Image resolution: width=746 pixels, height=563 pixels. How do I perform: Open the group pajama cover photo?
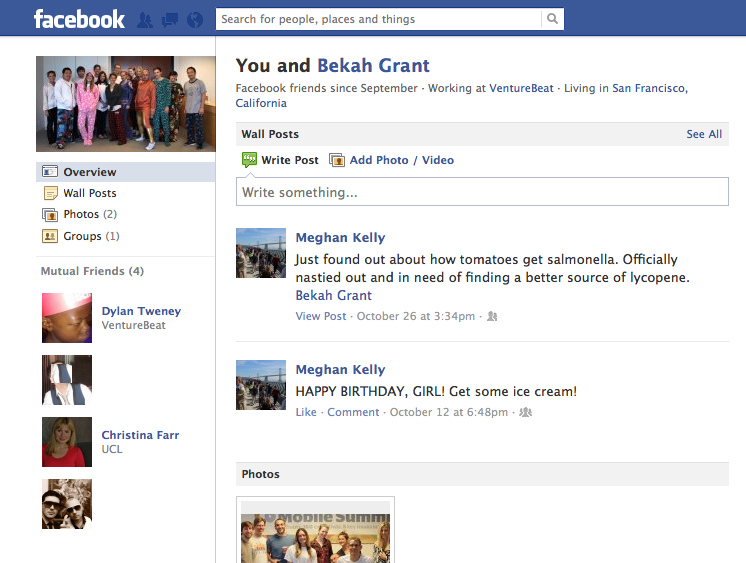126,104
